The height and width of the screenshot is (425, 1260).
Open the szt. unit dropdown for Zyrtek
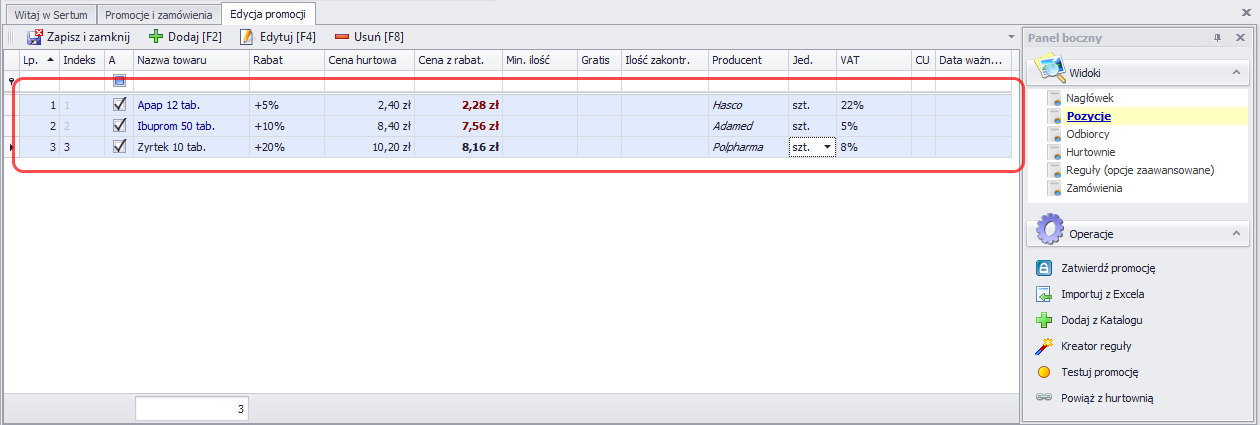pos(826,147)
